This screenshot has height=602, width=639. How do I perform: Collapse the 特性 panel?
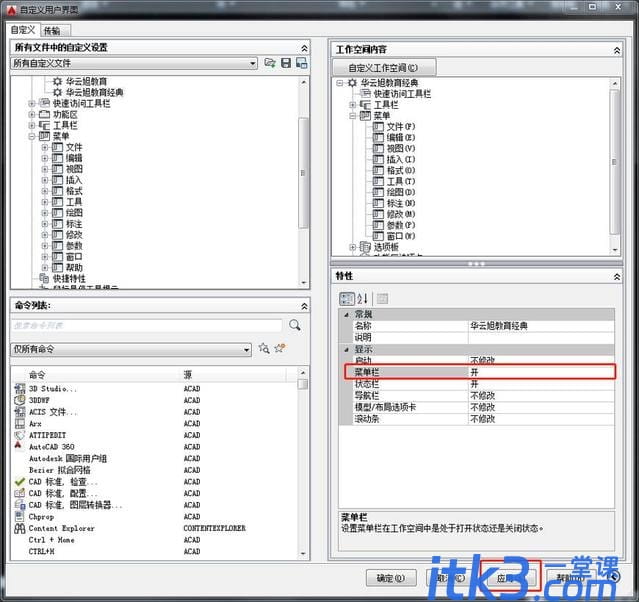coord(617,277)
